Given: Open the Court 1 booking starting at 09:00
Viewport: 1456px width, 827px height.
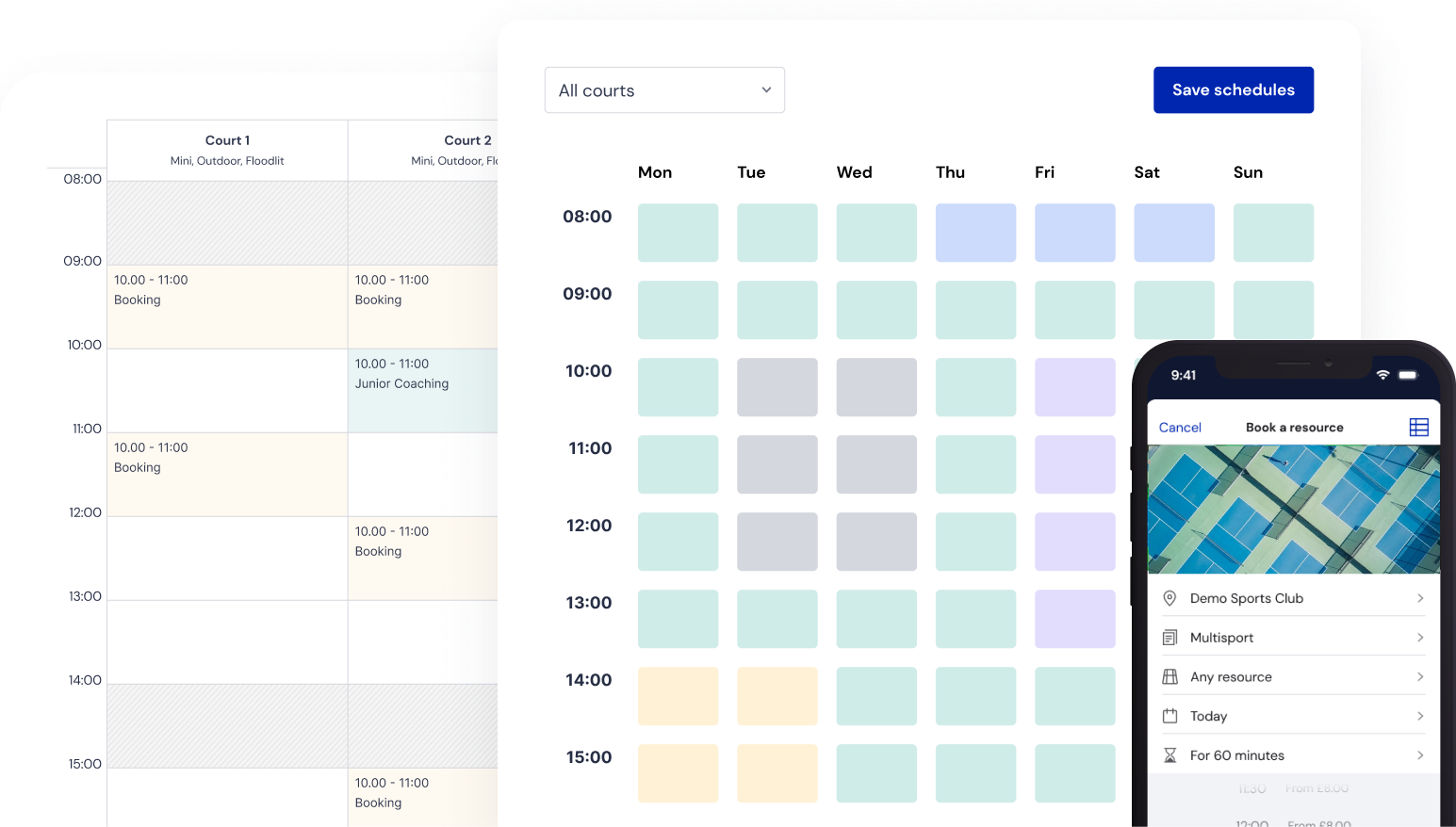Looking at the screenshot, I should tap(227, 307).
